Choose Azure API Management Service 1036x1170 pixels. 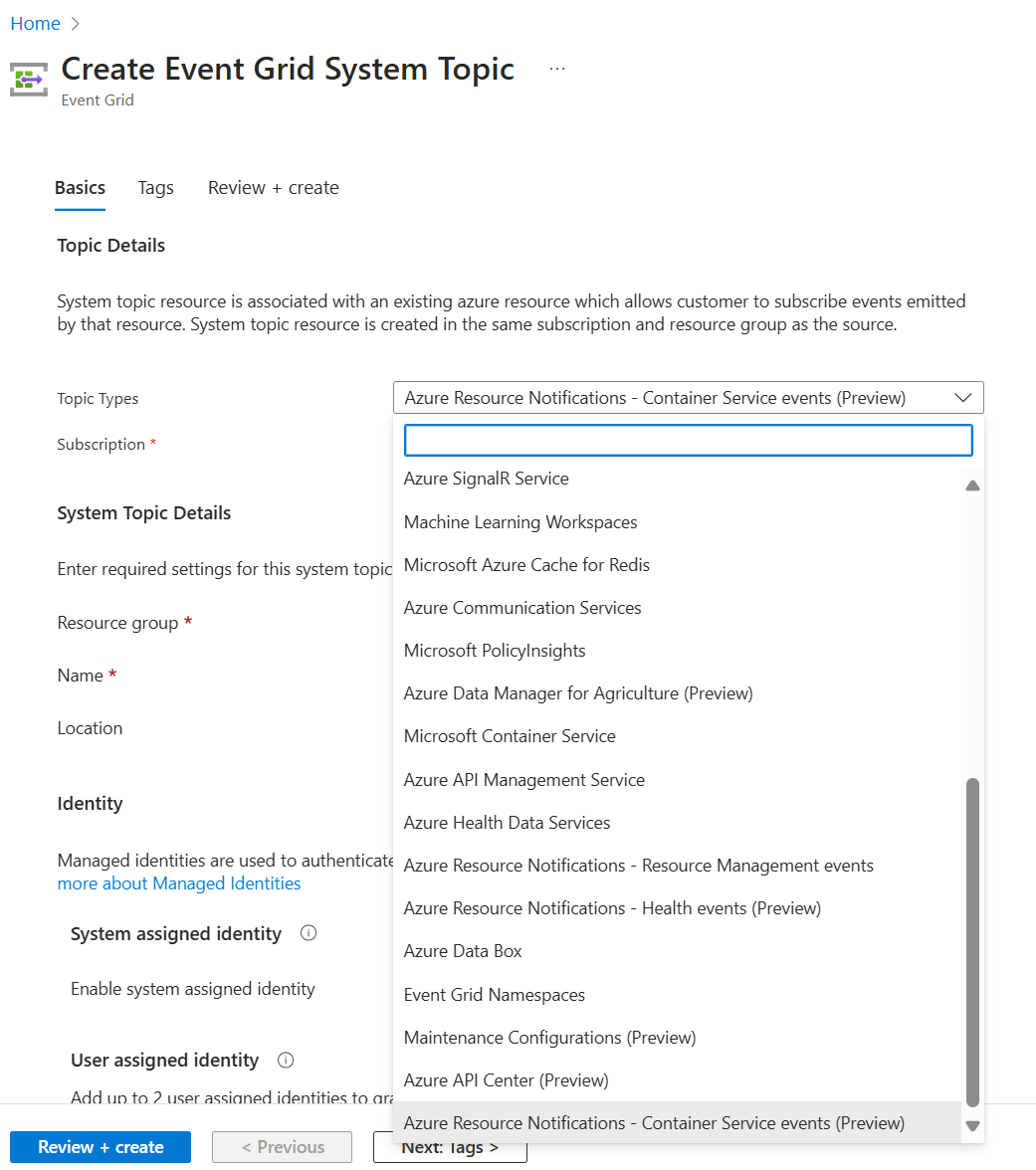tap(678, 780)
